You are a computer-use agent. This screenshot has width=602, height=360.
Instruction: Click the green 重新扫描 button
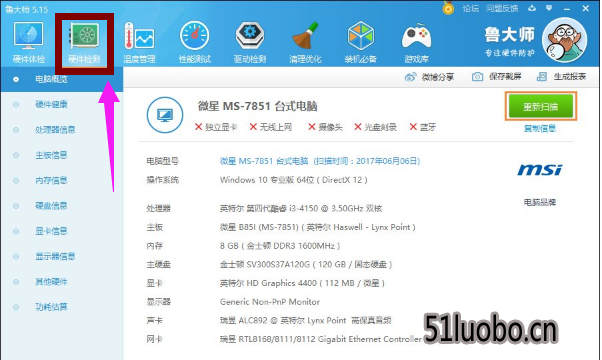point(541,106)
